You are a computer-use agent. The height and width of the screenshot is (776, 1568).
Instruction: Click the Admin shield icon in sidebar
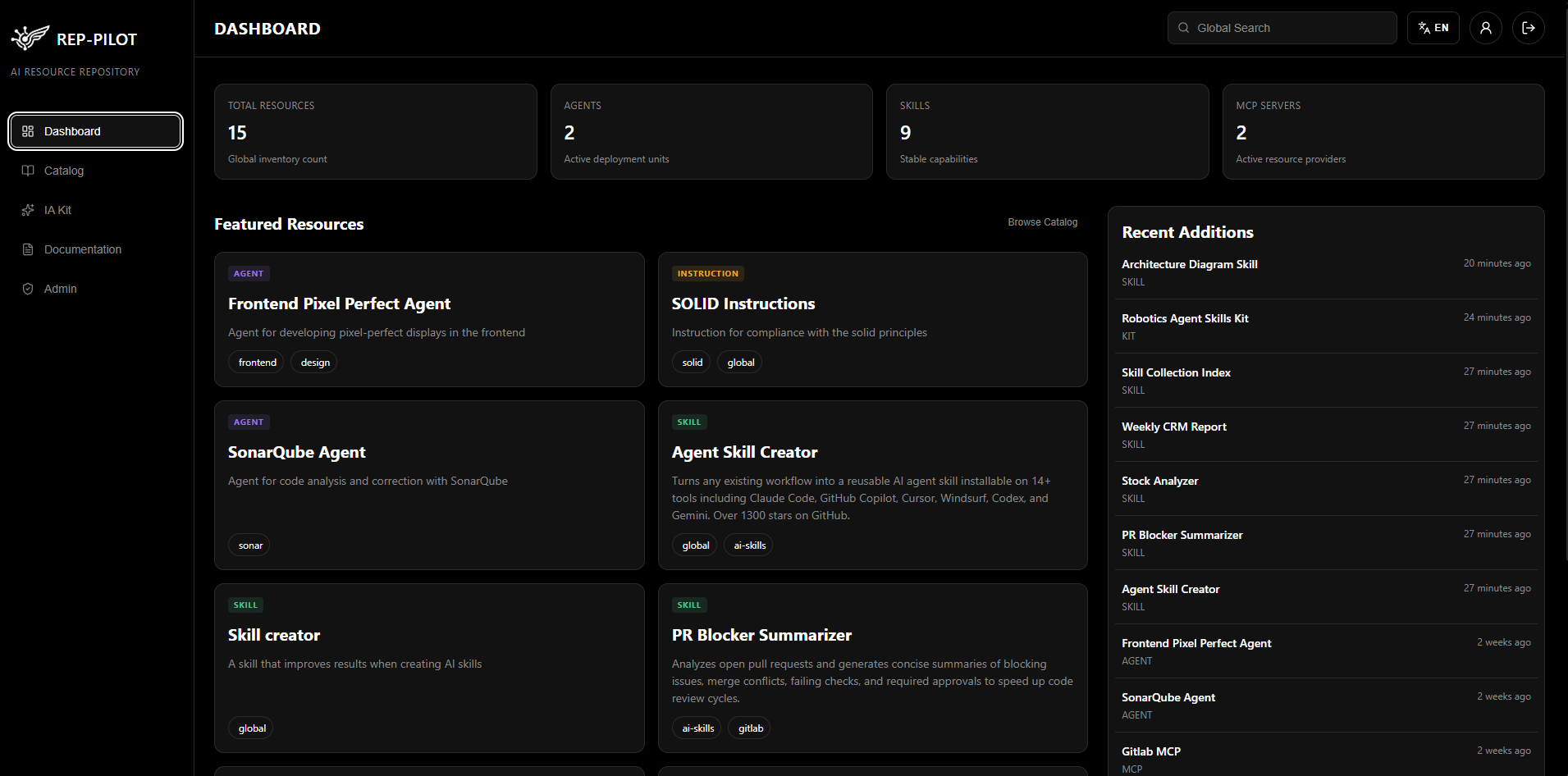[28, 289]
